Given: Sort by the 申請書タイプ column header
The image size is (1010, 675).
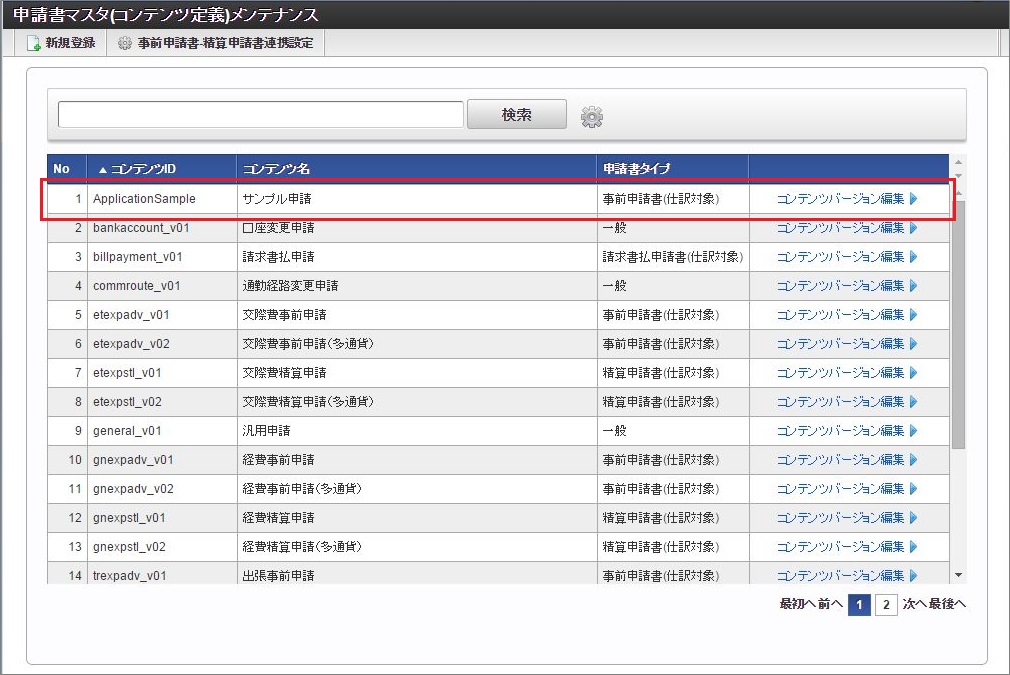Looking at the screenshot, I should point(636,168).
